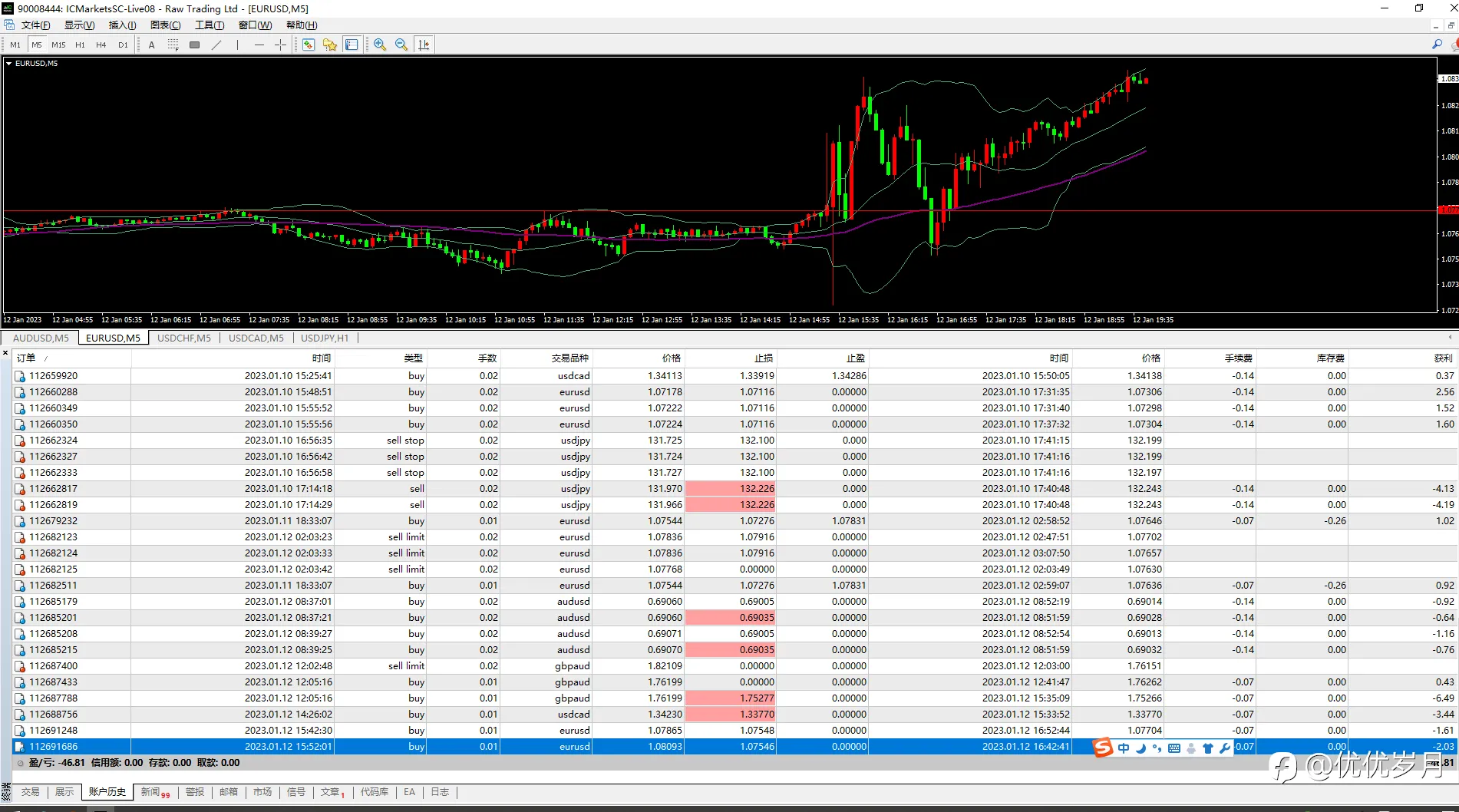
Task: Select the order row 112687788
Action: (735, 698)
